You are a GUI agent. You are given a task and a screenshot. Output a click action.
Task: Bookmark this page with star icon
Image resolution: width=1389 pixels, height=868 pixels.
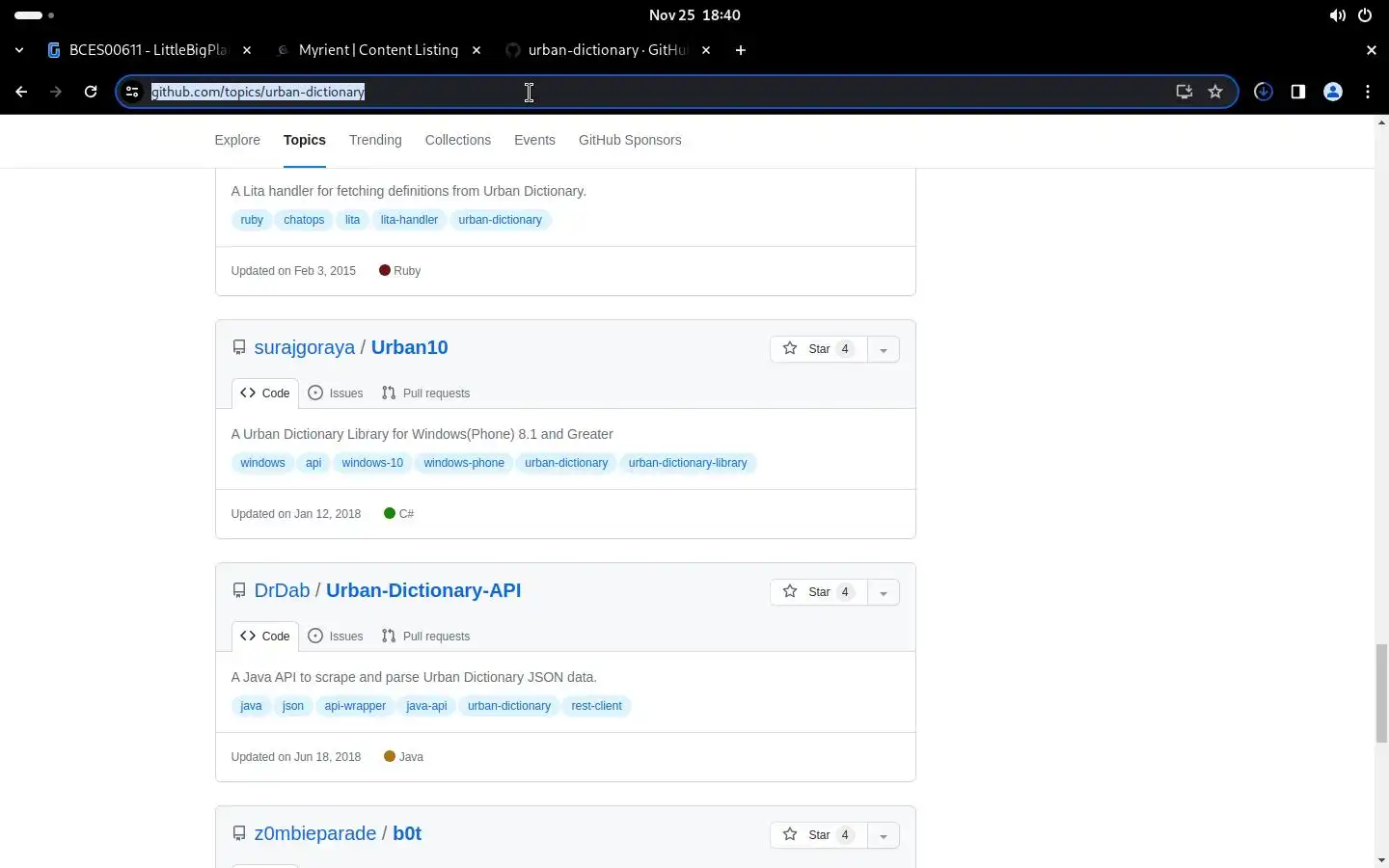[x=1215, y=92]
